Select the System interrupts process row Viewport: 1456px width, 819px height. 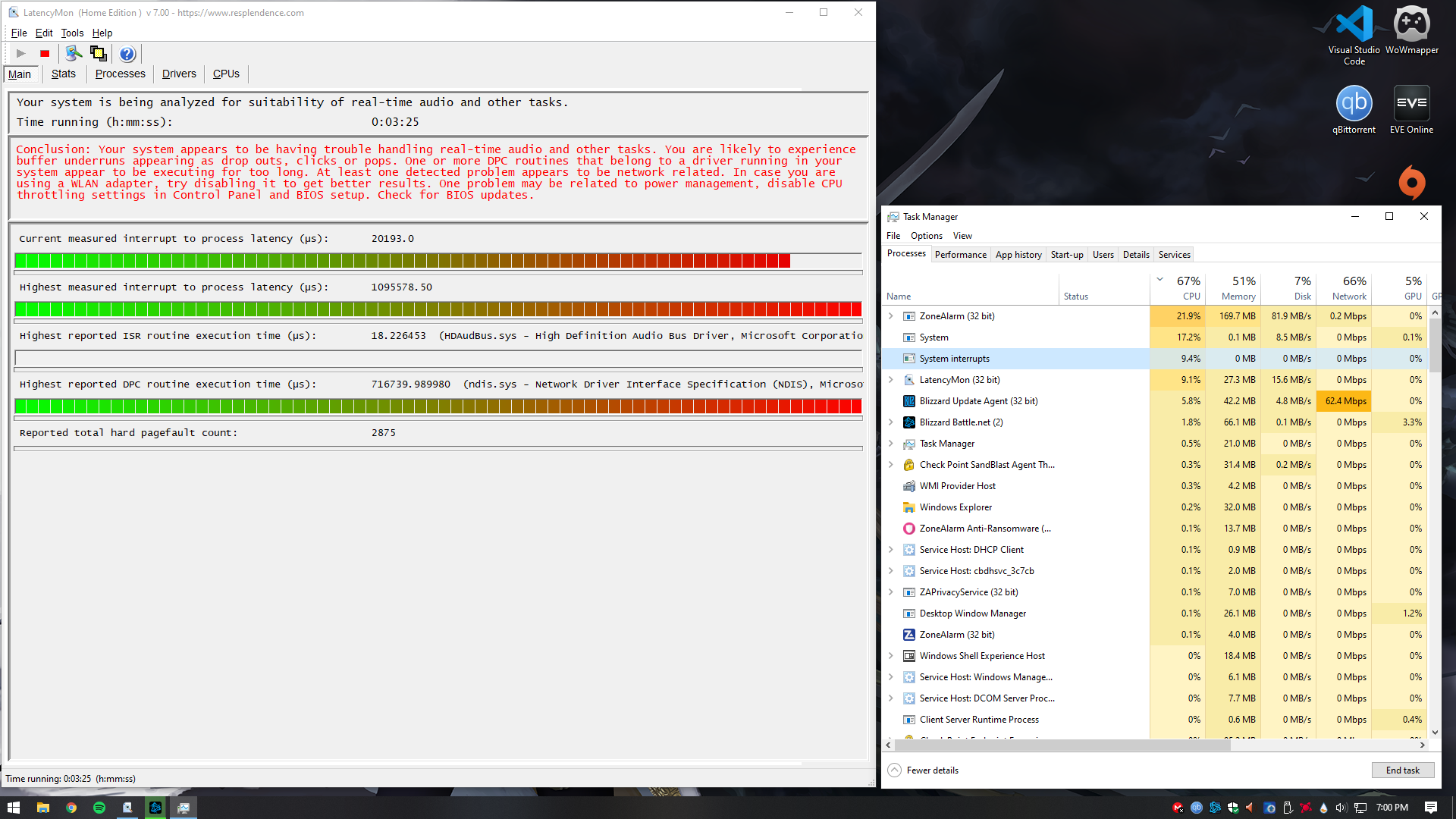pos(1155,359)
